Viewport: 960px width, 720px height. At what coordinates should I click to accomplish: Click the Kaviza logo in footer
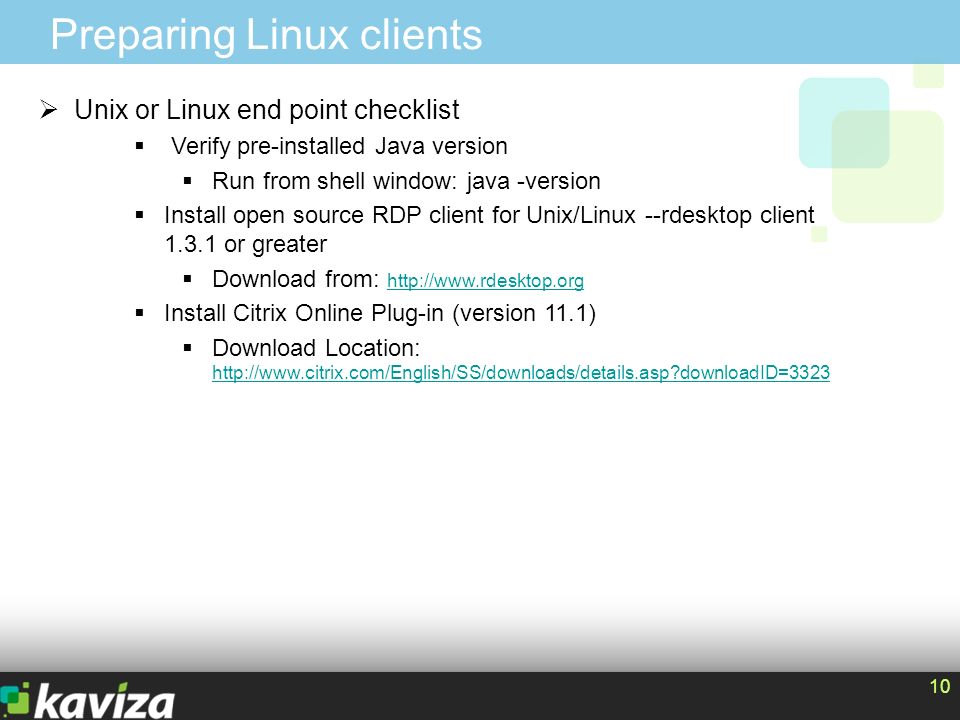[x=87, y=700]
